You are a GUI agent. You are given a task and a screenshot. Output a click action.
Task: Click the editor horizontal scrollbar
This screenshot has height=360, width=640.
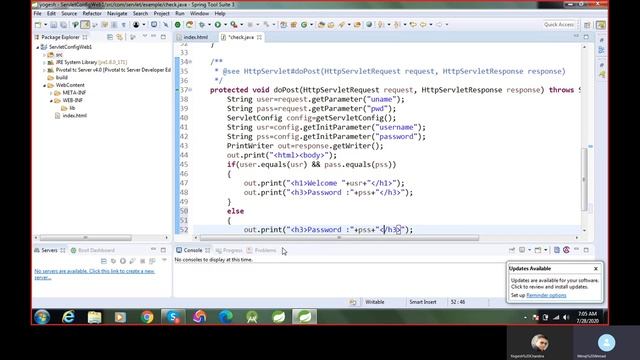coord(339,238)
